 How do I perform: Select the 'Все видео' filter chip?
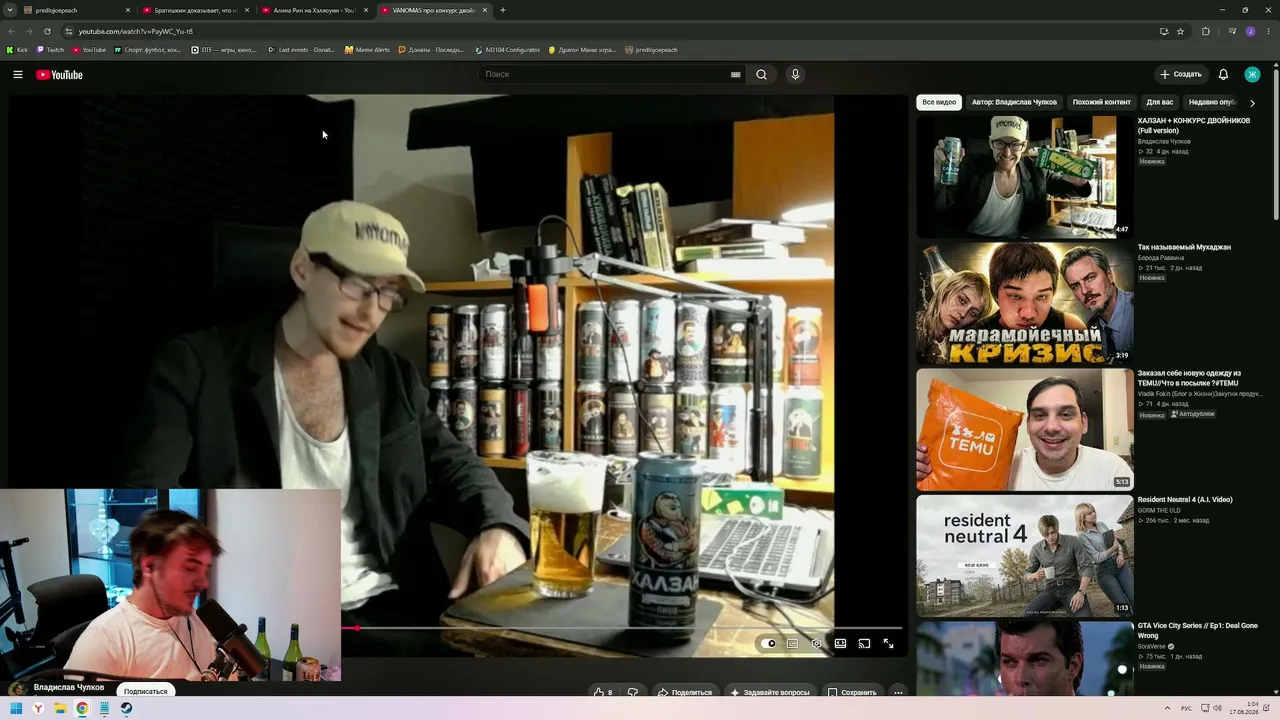(939, 102)
